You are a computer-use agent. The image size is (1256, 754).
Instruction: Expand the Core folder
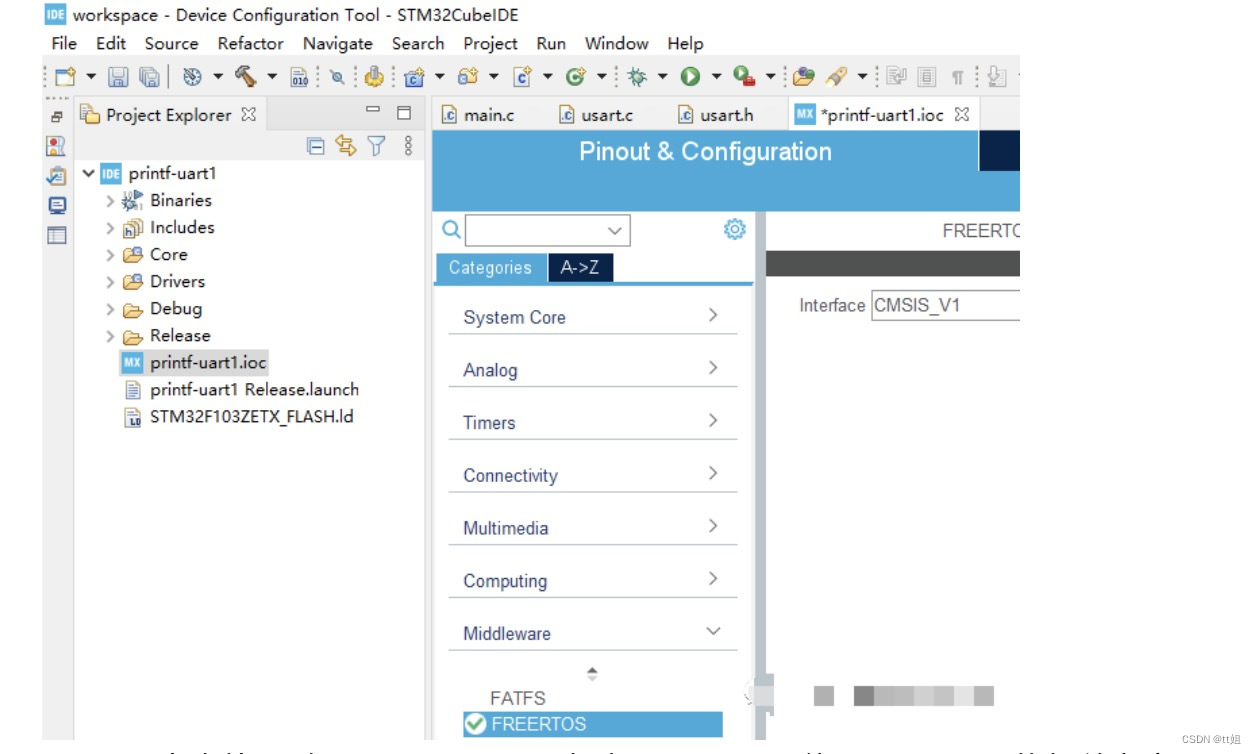pos(110,254)
